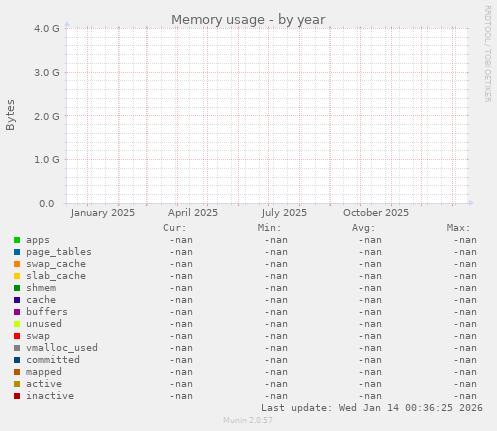The image size is (497, 431).
Task: Click the lime unused legend swatch
Action: (x=17, y=324)
